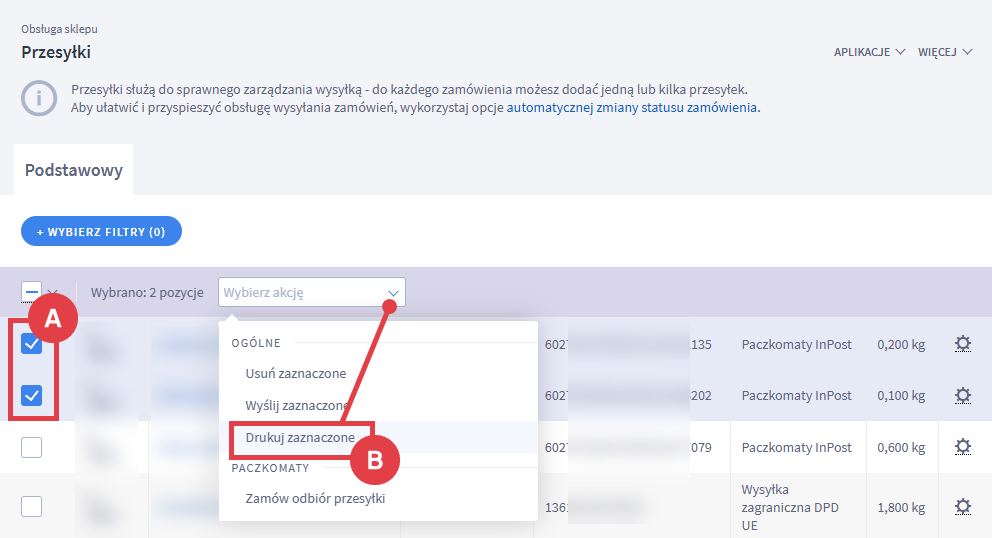Expand the chevron beside select-all checkbox
The width and height of the screenshot is (992, 538).
(52, 292)
